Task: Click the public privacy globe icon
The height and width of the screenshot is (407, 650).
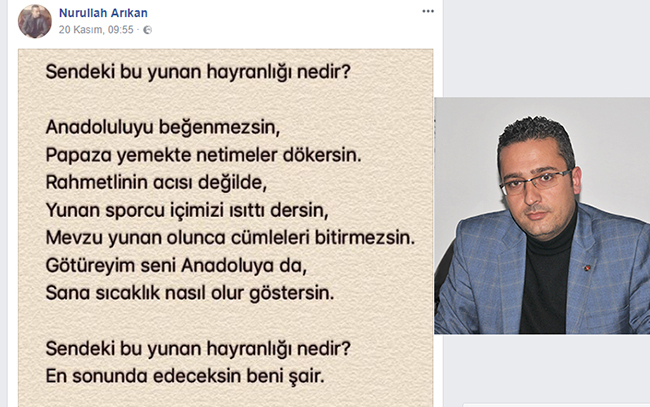Action: tap(147, 30)
